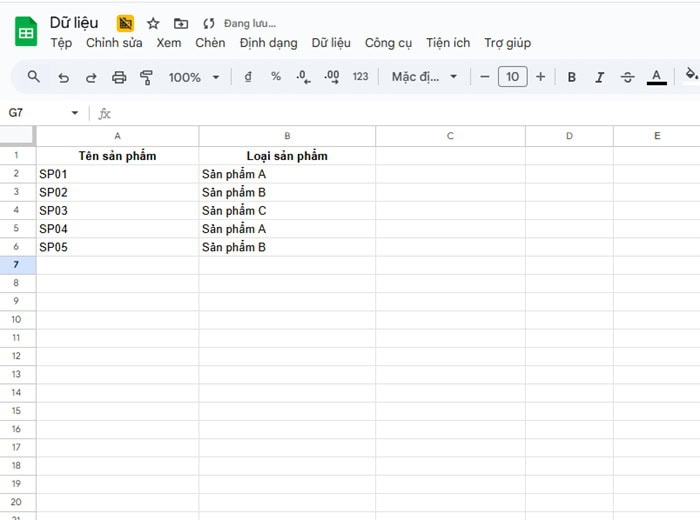Open the Định dạng menu

point(268,43)
